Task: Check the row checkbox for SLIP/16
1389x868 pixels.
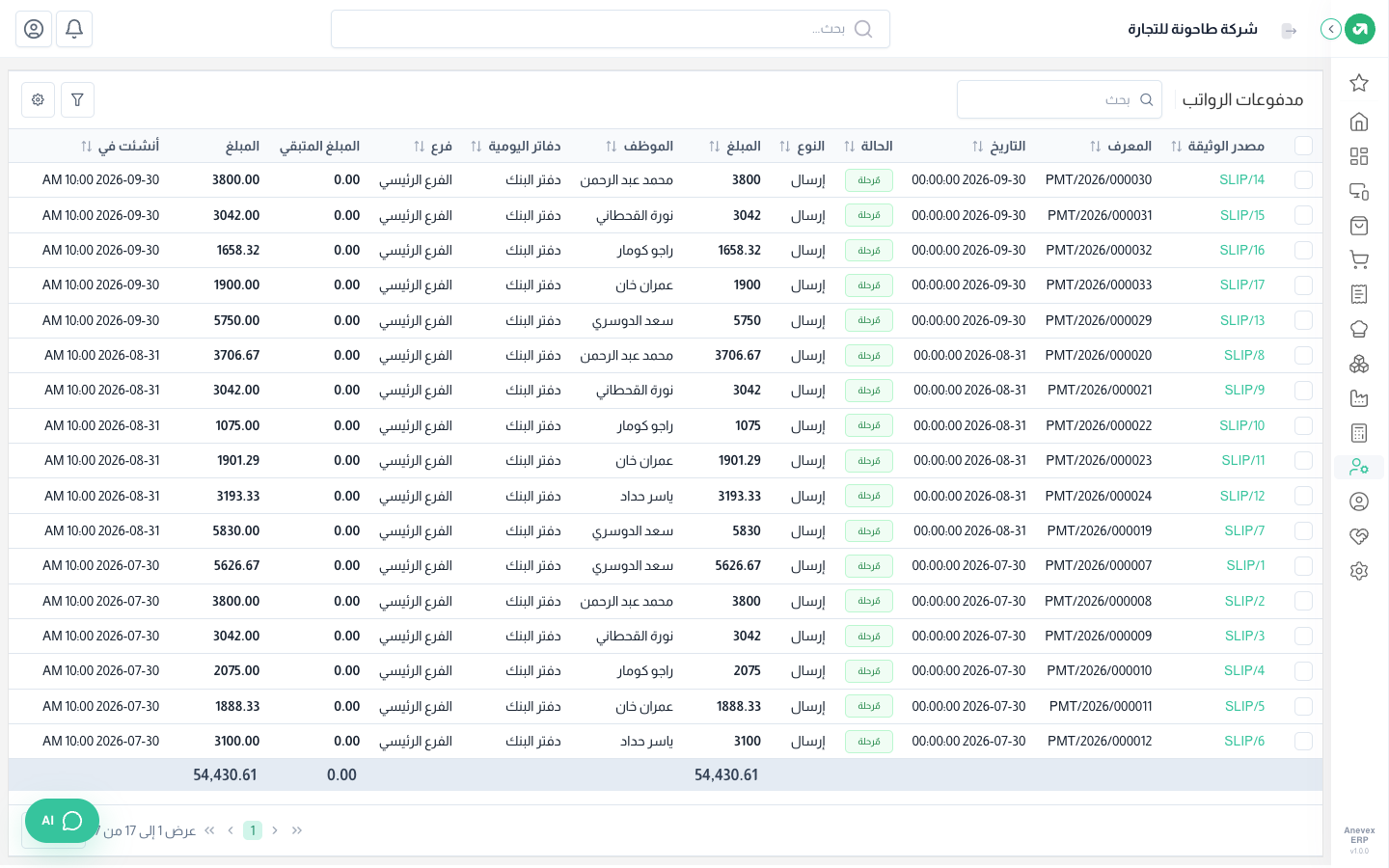Action: pos(1303,250)
